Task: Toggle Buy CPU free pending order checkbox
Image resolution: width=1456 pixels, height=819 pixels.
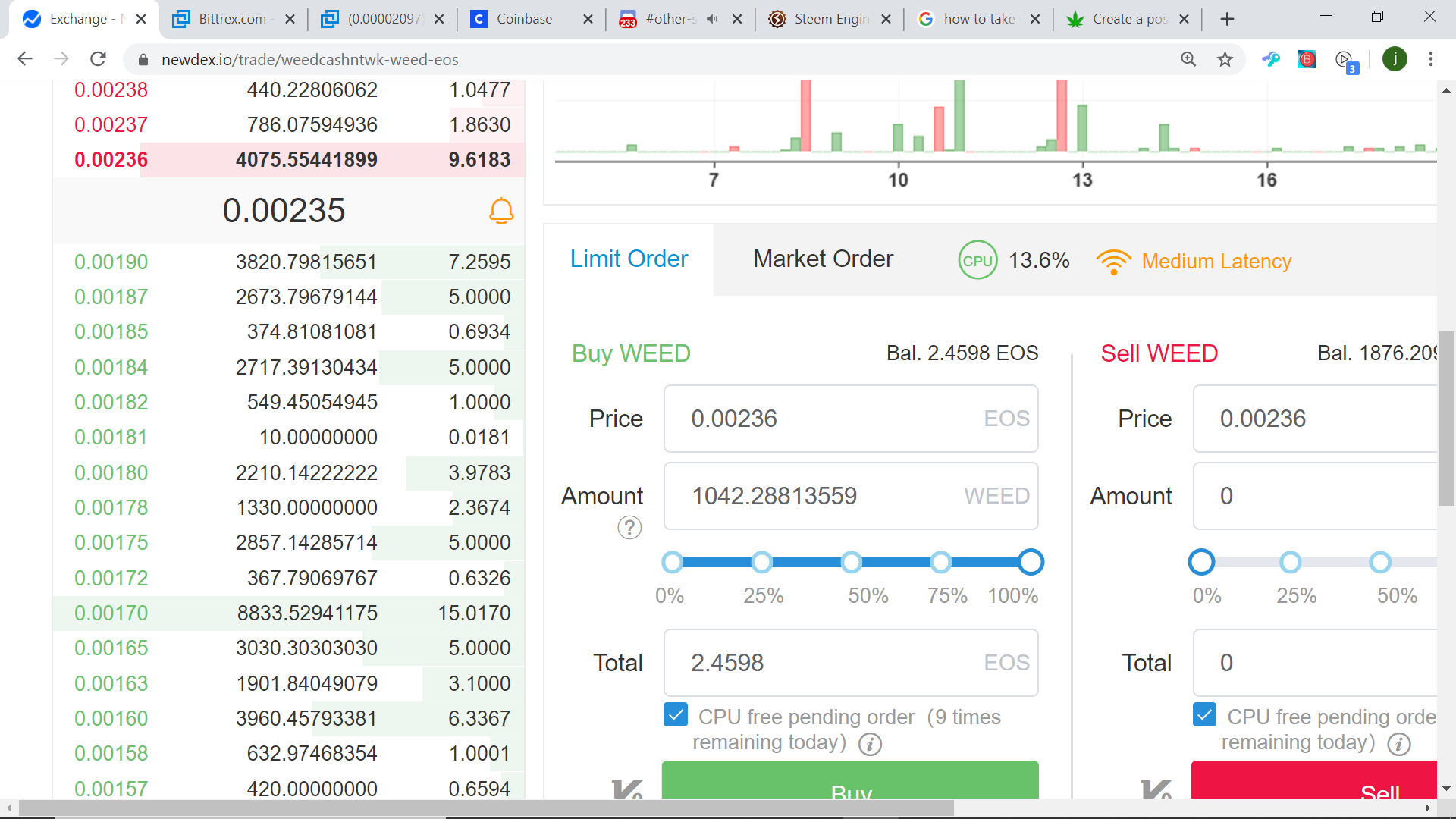Action: click(675, 714)
